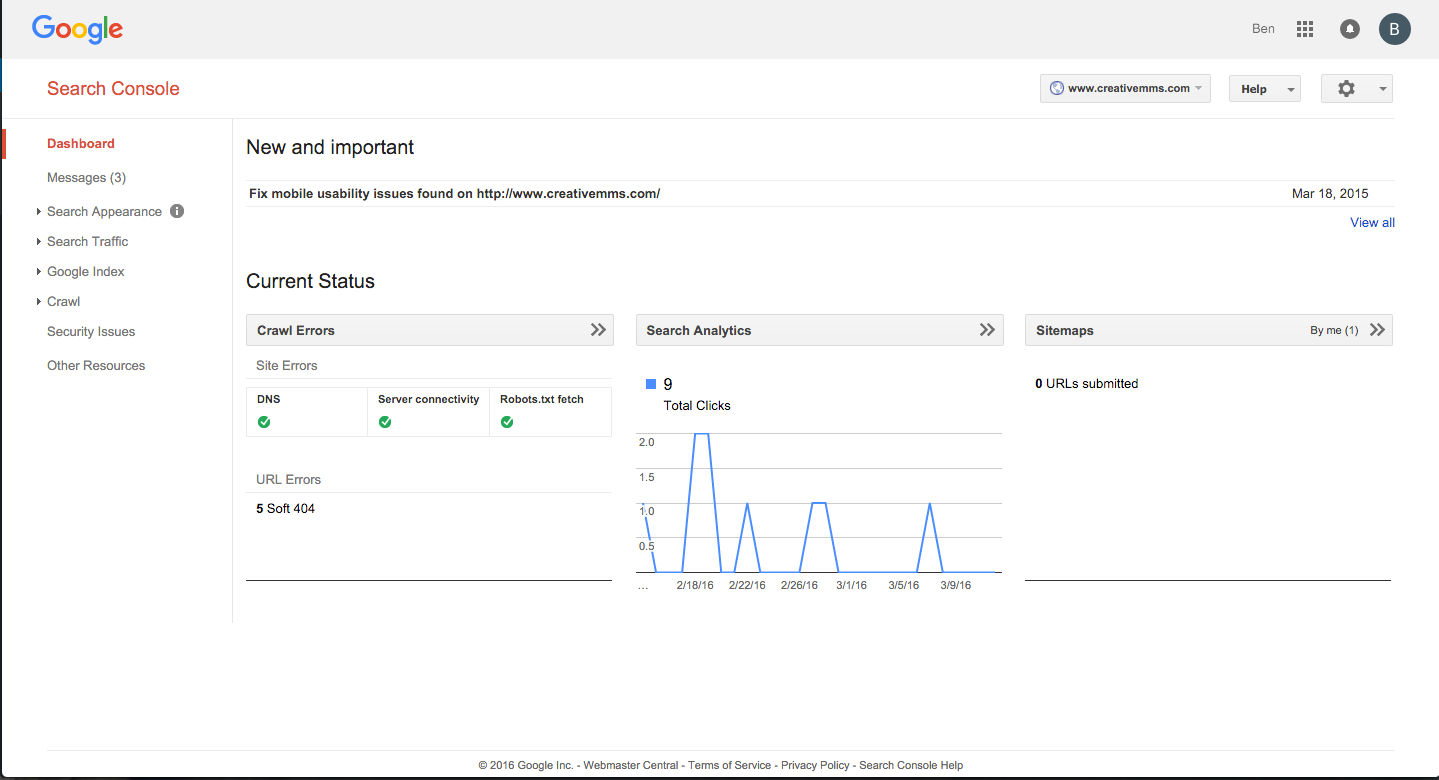Open the 5 Soft 404 errors
1439x780 pixels.
coord(285,508)
